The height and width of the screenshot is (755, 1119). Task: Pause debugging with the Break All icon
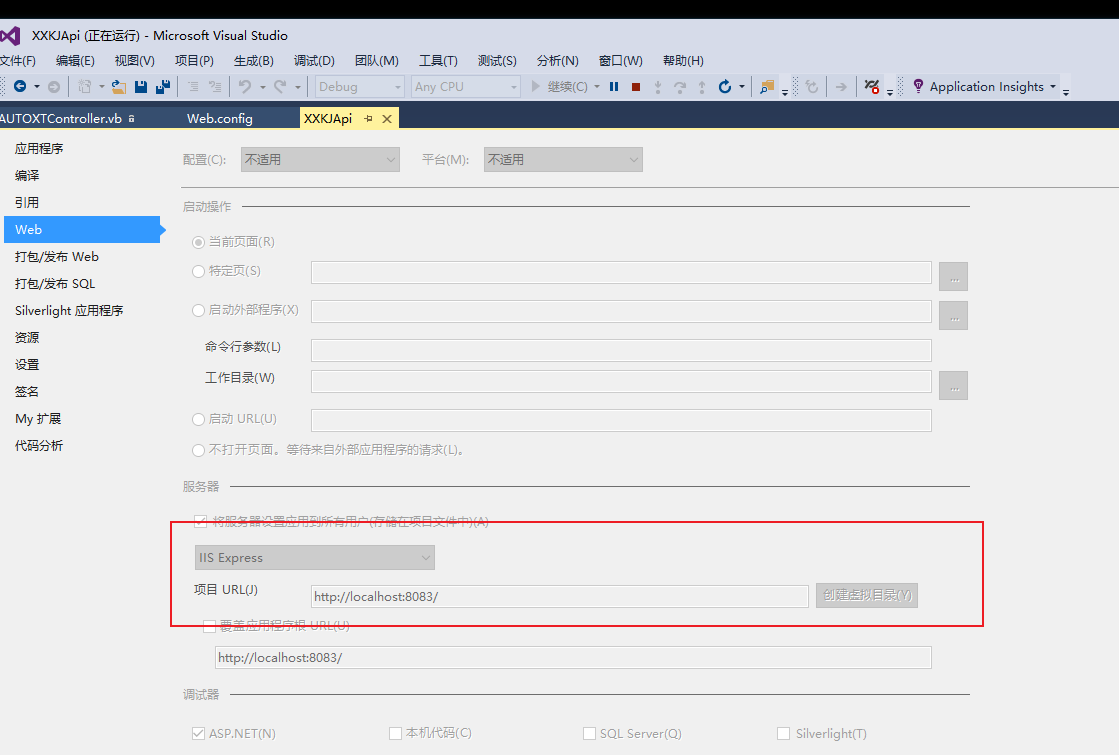coord(614,86)
